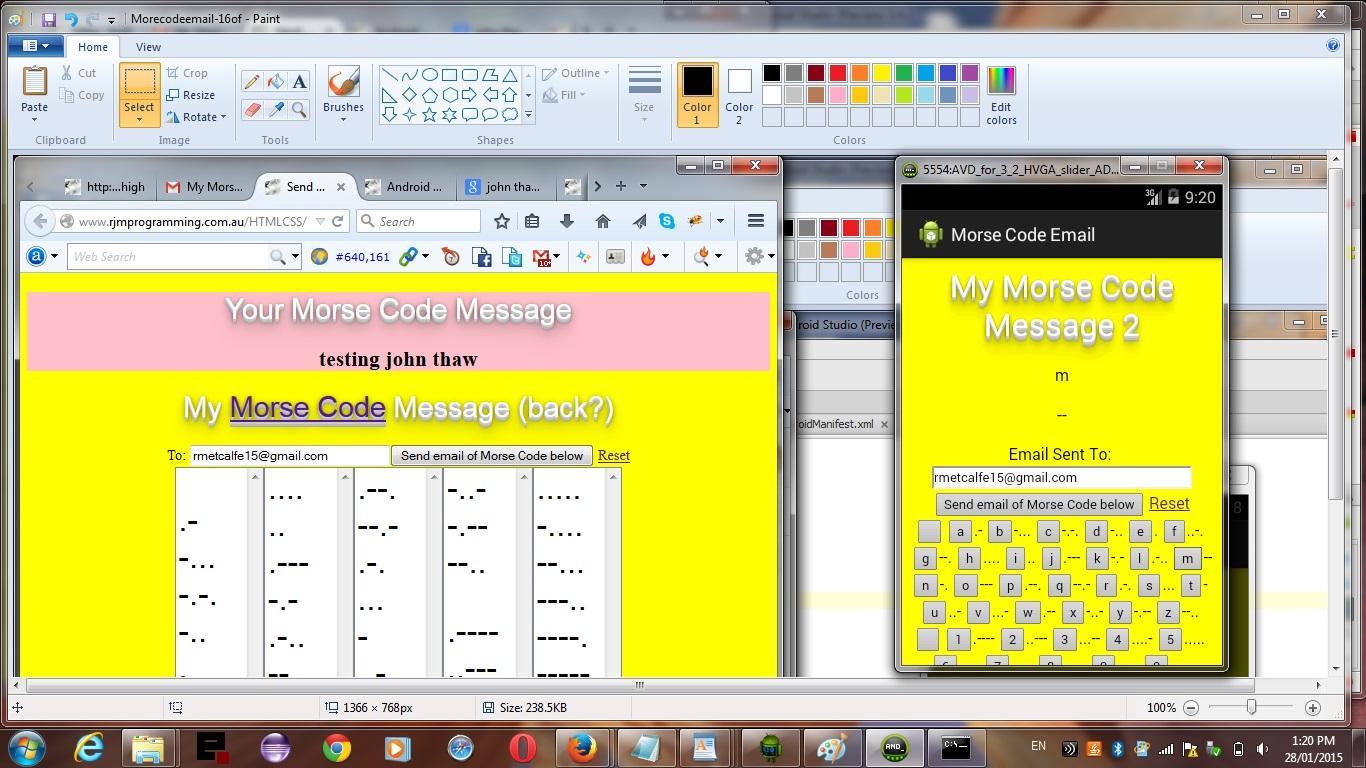Switch to the View ribbon tab
This screenshot has height=768, width=1366.
148,47
